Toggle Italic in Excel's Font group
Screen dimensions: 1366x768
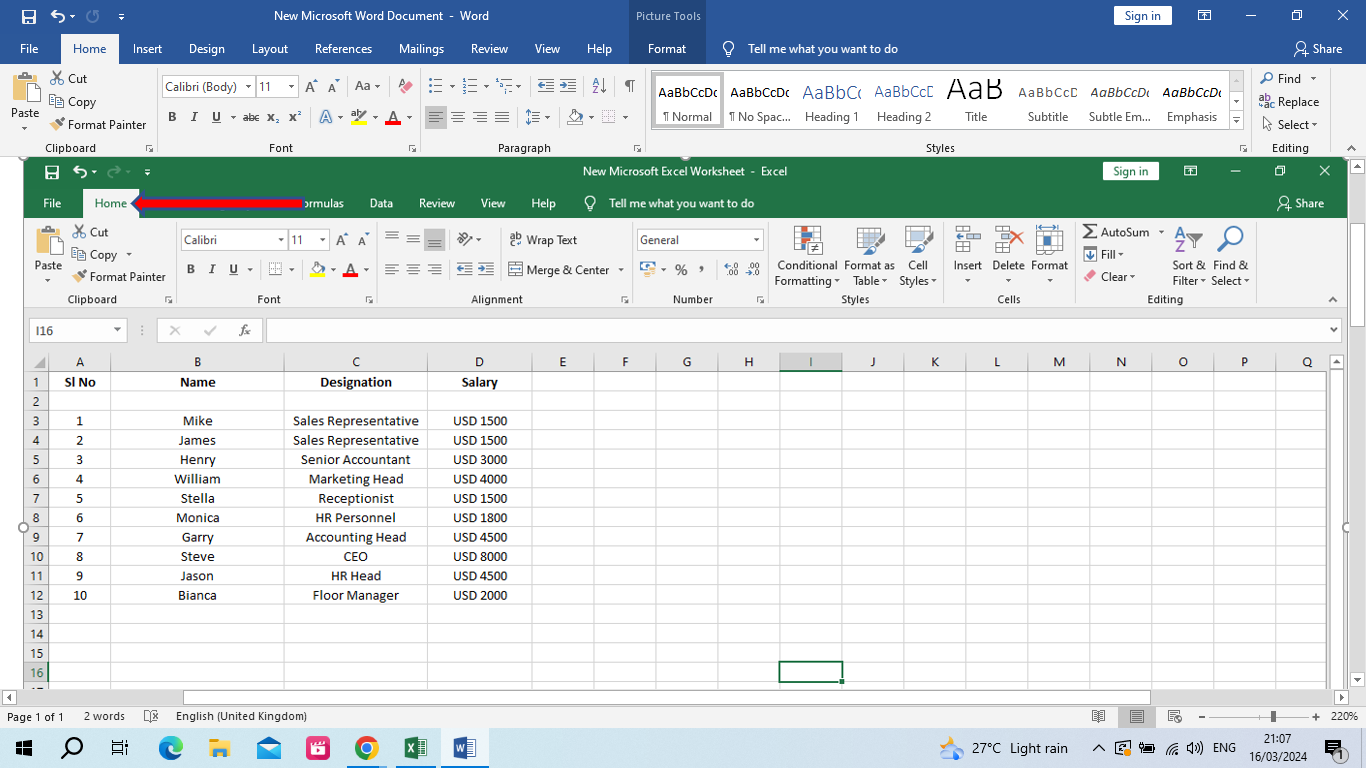pyautogui.click(x=212, y=270)
